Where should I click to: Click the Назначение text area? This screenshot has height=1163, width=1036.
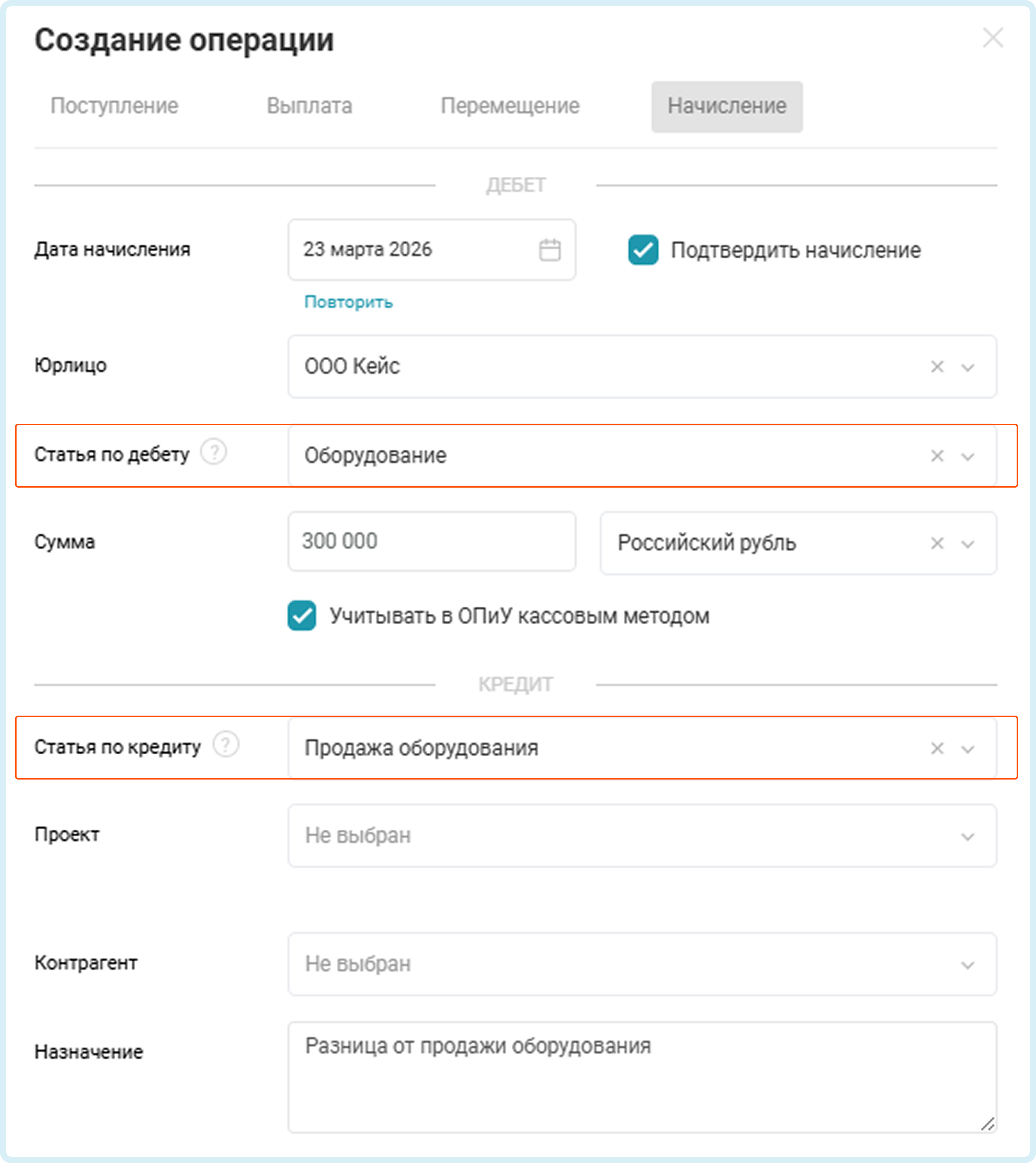[x=641, y=1076]
